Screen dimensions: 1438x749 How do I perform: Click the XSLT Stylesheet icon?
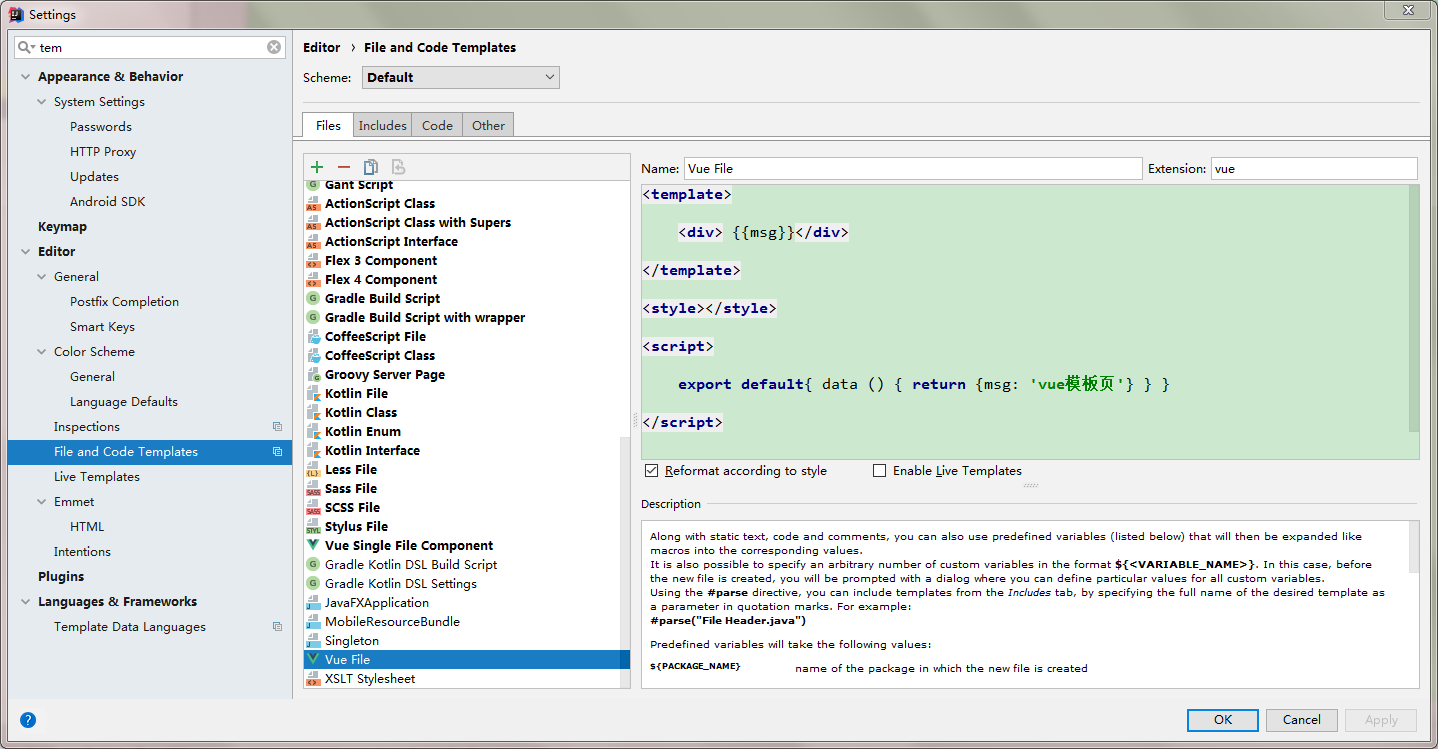313,679
